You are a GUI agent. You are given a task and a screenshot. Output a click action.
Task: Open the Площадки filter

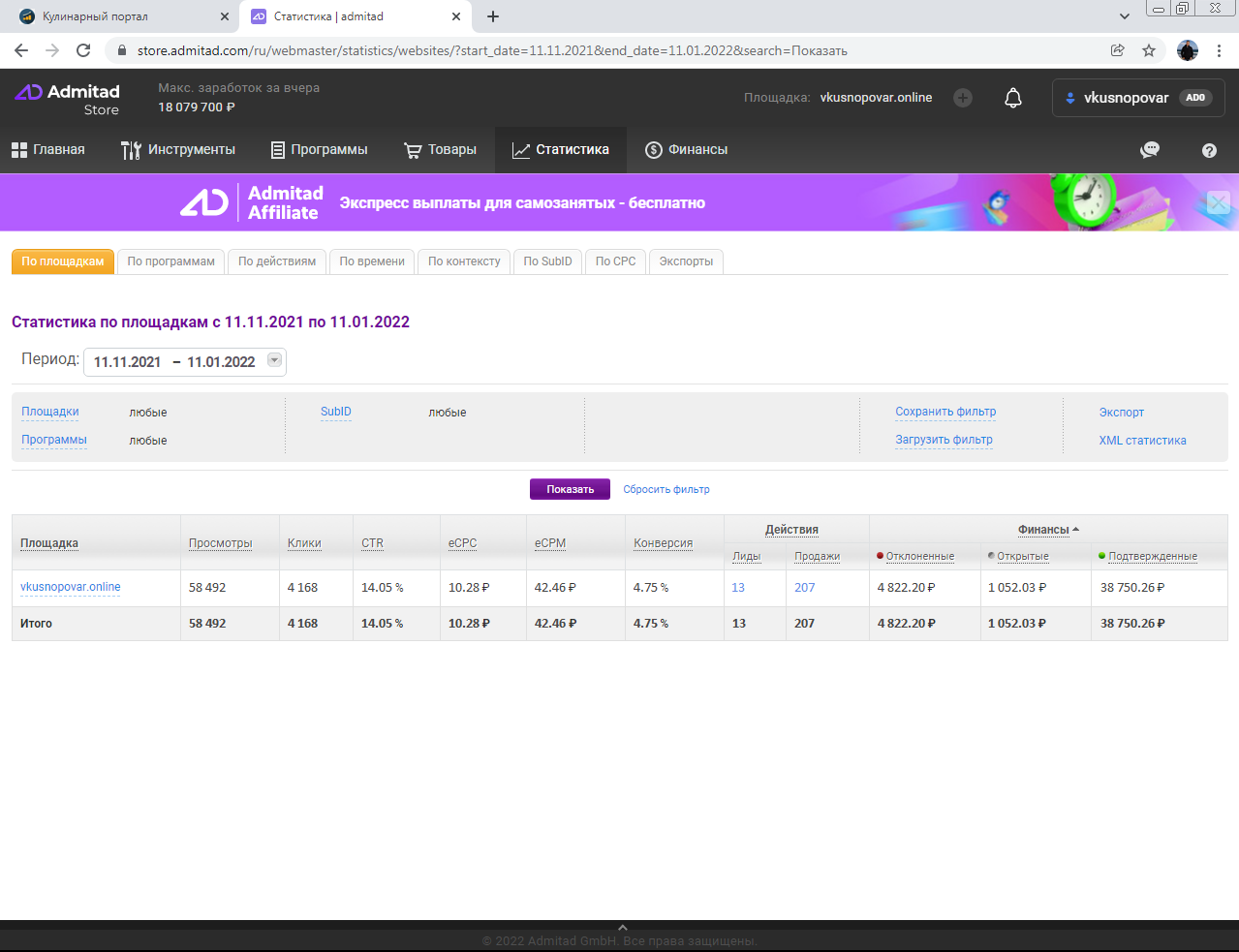pos(50,412)
